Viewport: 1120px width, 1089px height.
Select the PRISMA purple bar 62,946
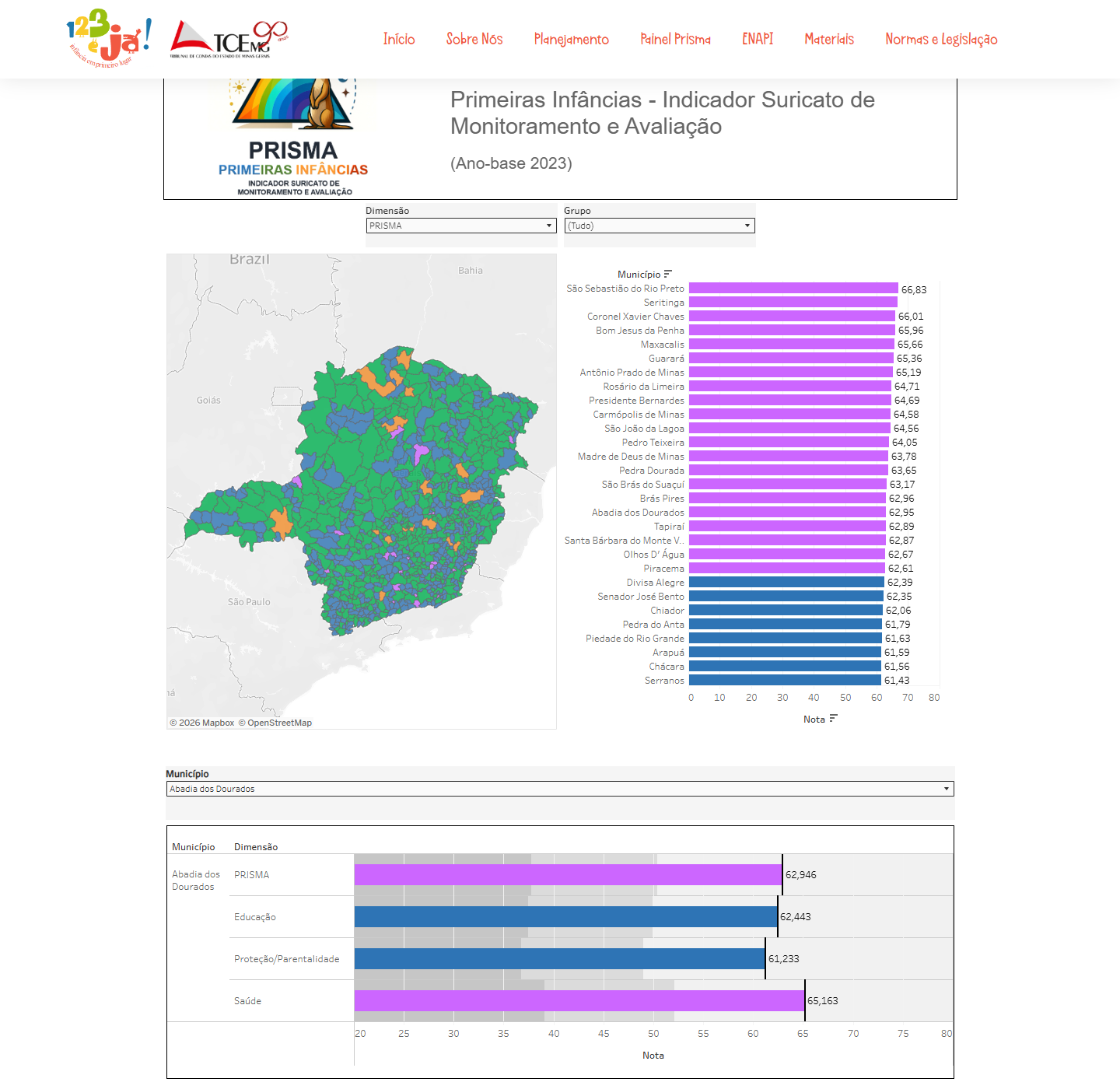click(569, 875)
